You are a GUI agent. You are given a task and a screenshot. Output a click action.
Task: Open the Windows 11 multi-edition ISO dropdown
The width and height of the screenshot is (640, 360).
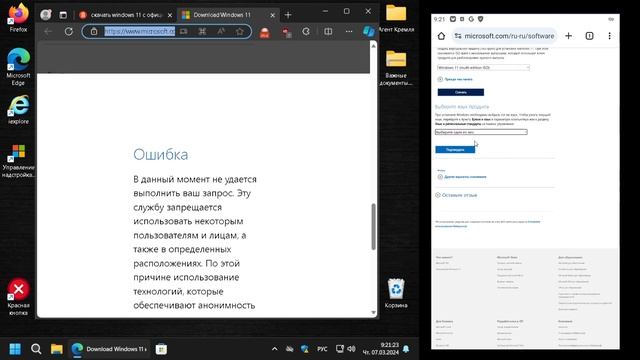click(483, 67)
